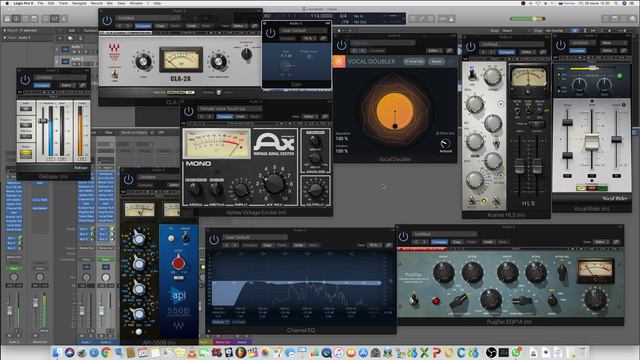Click the OUTPUT knob on Aphex Exciter

pos(316,189)
